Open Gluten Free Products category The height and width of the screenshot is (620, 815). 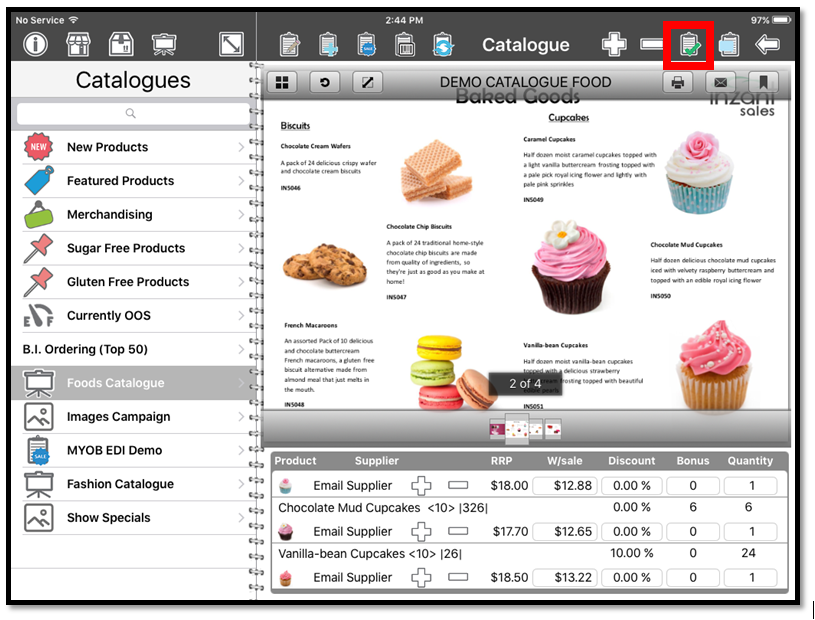[x=134, y=282]
